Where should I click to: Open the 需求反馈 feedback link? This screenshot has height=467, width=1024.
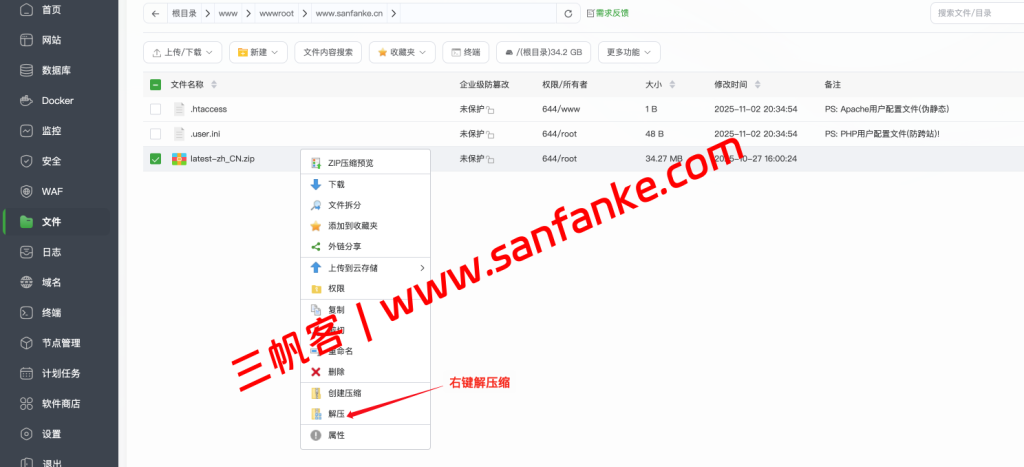608,13
